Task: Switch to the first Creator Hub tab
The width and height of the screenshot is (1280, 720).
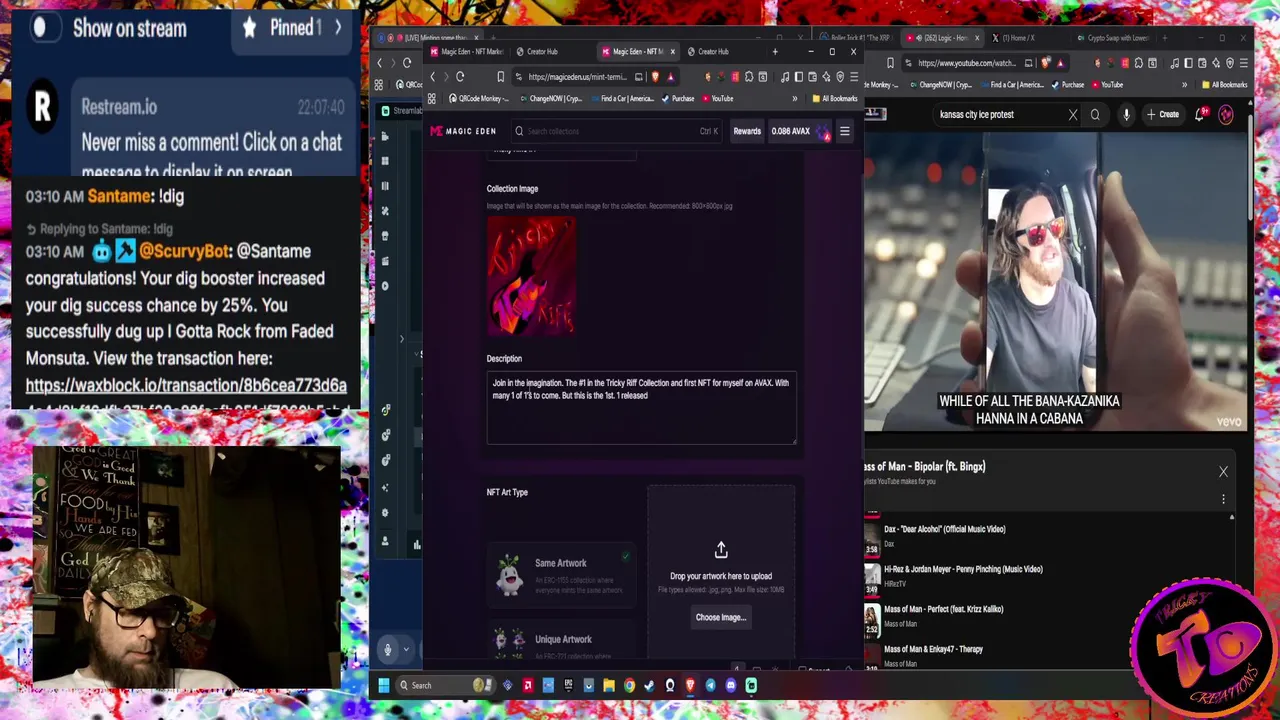Action: pyautogui.click(x=545, y=51)
